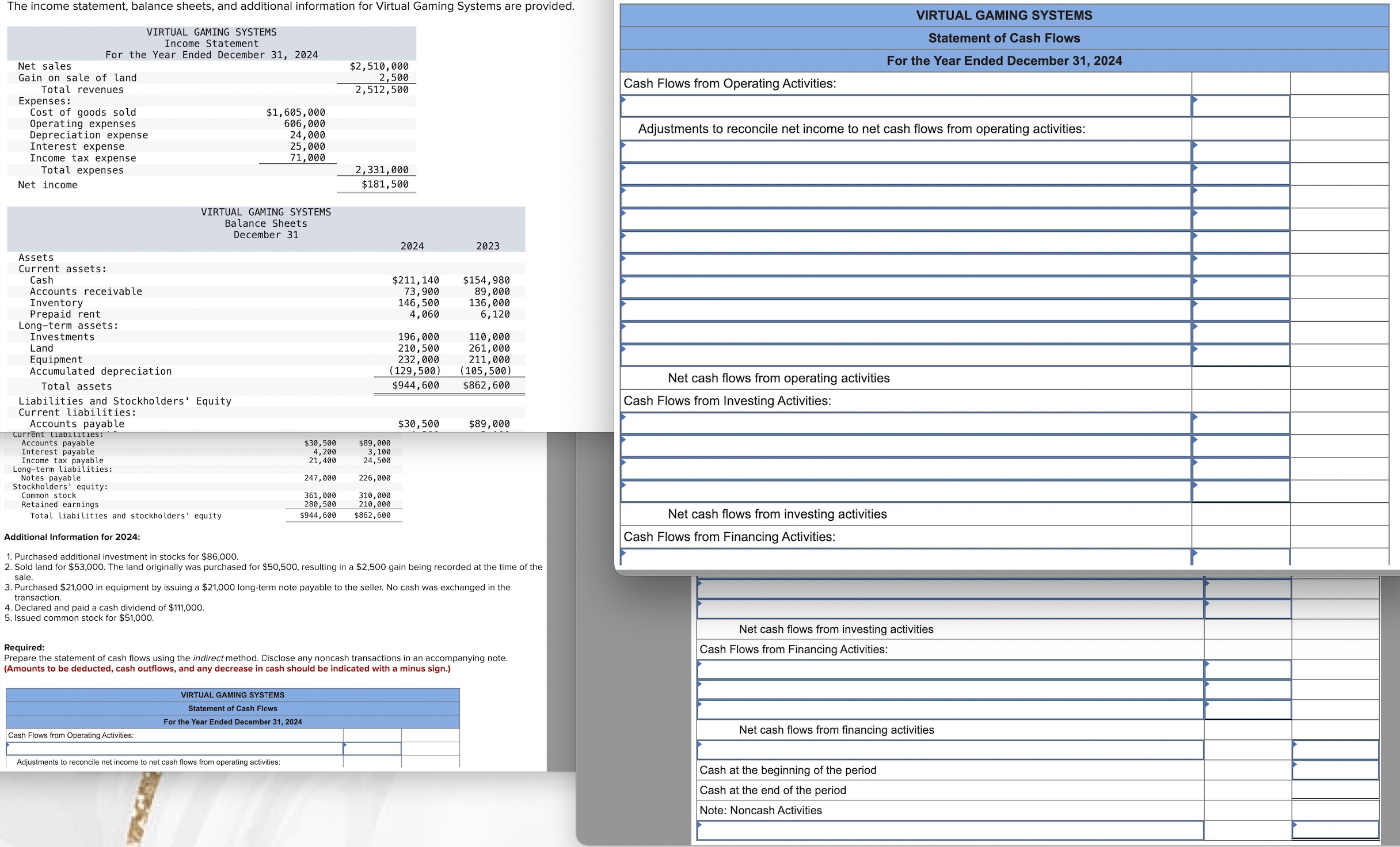
Task: Select the Accounts payable row in the balance sheet
Action: [78, 424]
